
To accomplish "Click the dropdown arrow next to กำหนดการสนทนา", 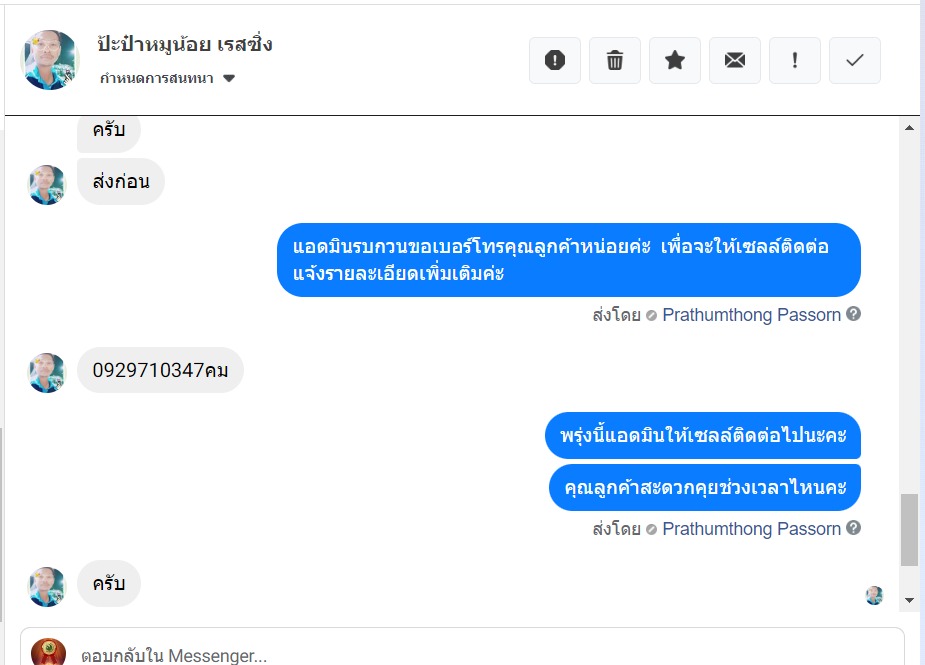I will (229, 78).
